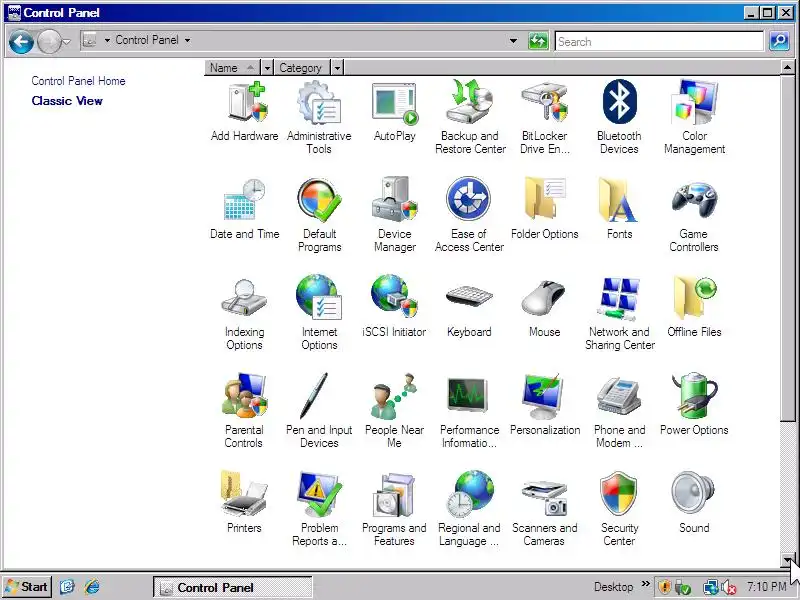The height and width of the screenshot is (600, 800).
Task: Open Pen and Input Devices
Action: (x=319, y=411)
